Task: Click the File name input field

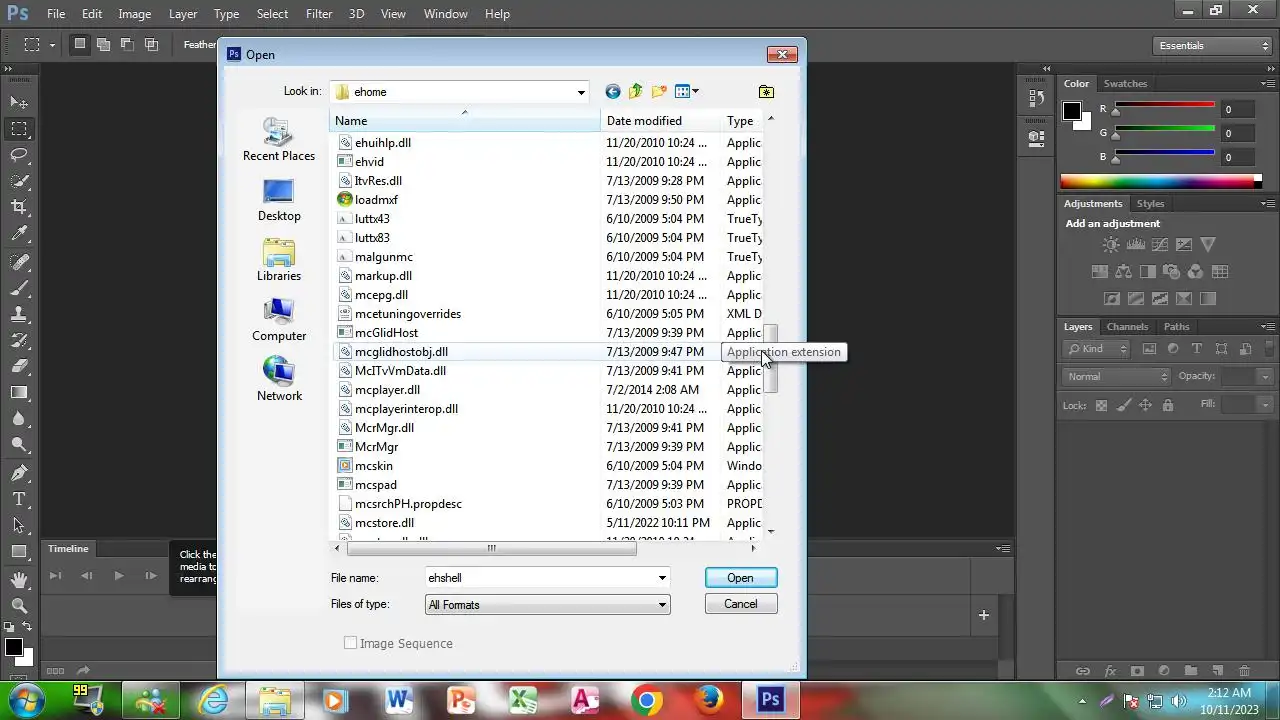Action: (x=540, y=578)
